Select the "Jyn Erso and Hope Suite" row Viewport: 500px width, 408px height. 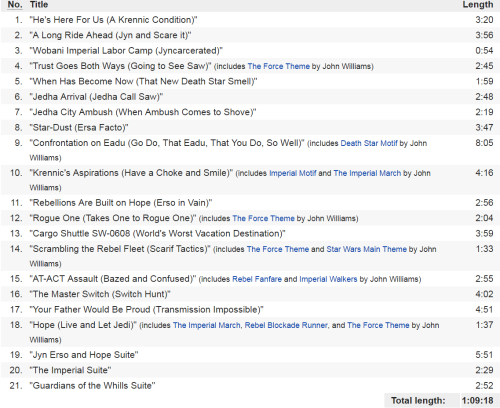coord(250,355)
